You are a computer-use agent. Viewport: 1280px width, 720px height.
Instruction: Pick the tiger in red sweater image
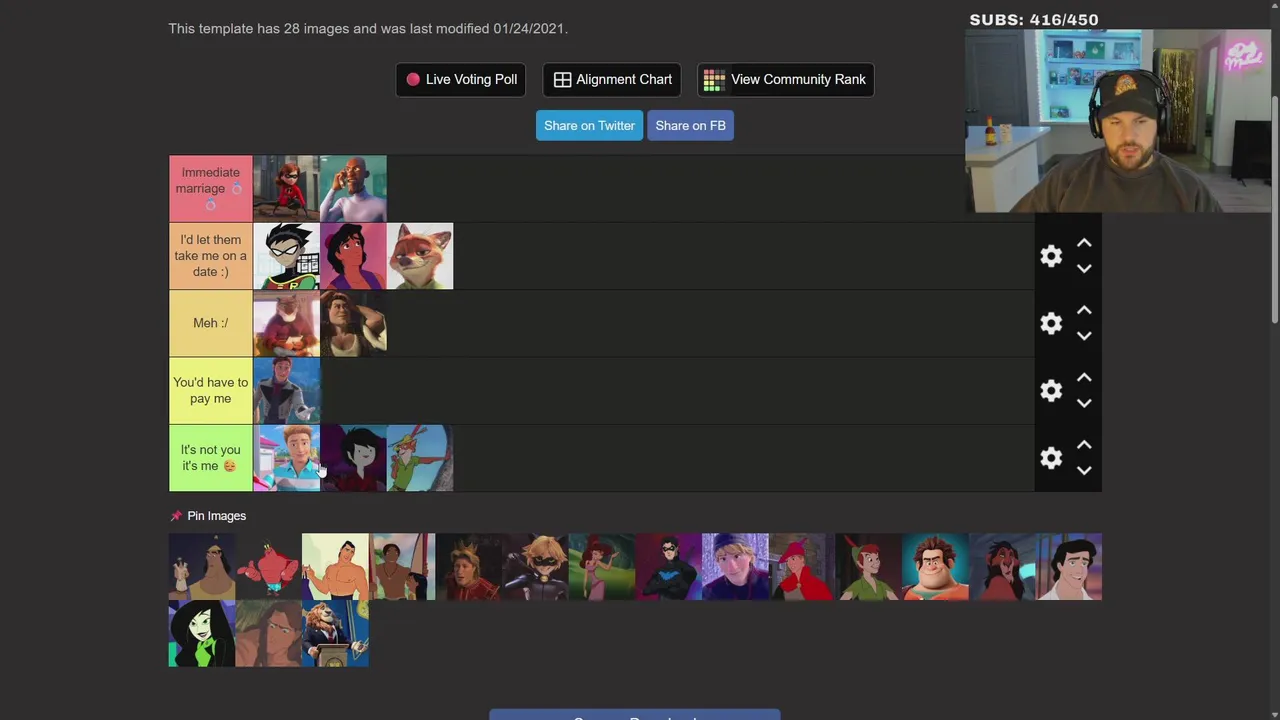(x=286, y=323)
